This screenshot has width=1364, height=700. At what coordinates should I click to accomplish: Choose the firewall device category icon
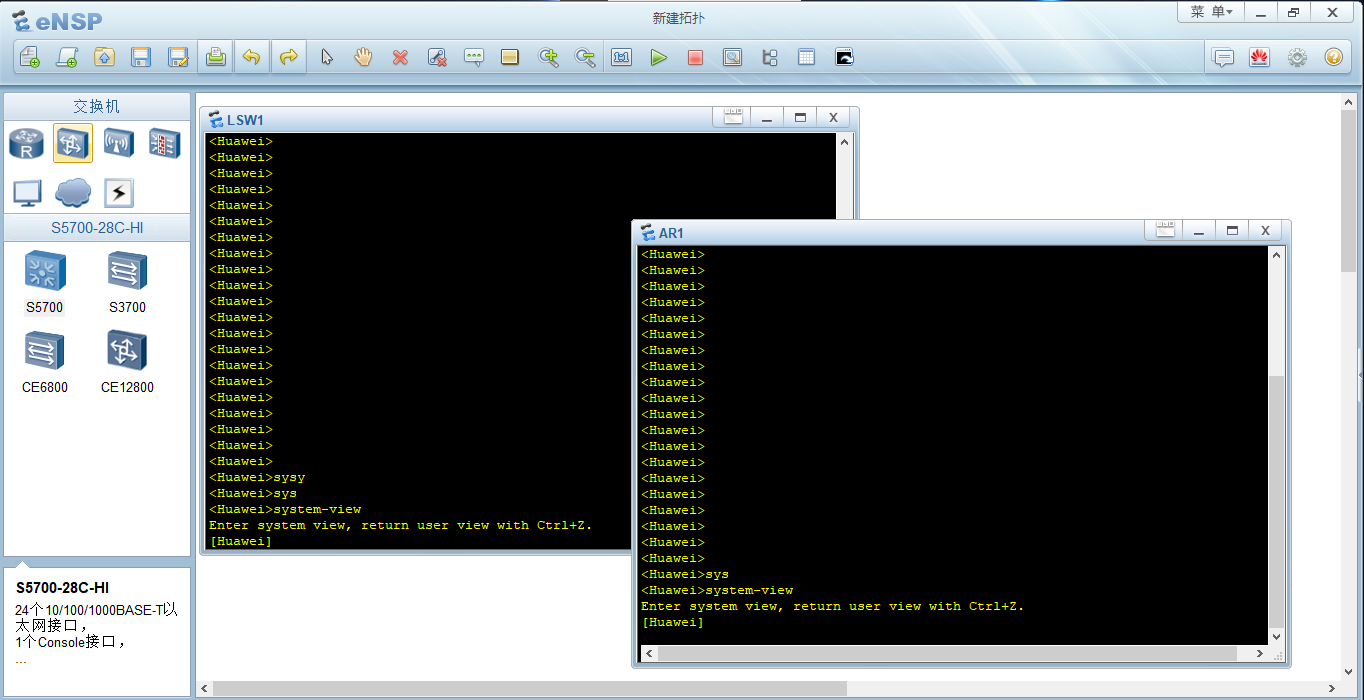click(165, 144)
